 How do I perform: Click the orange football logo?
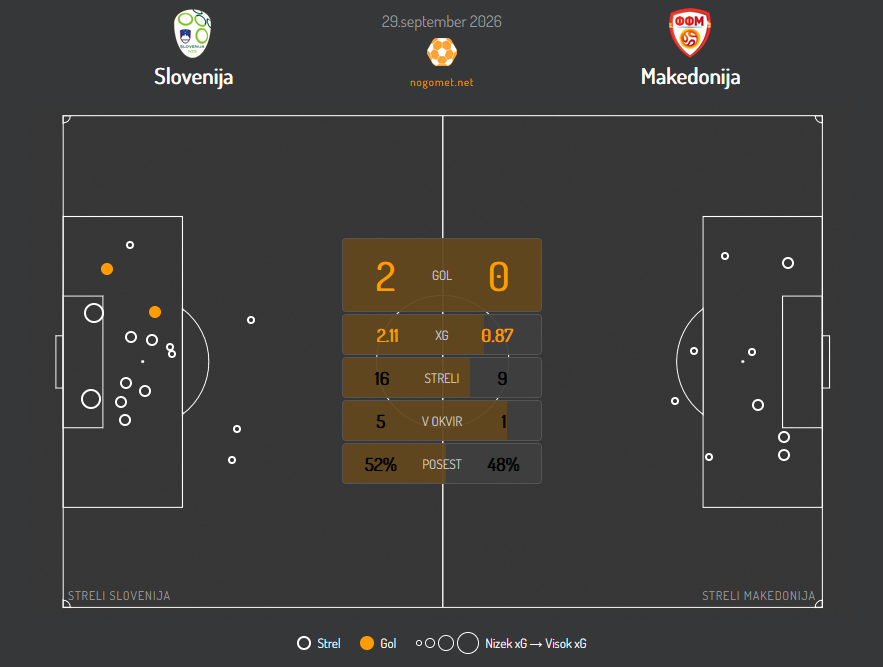(x=442, y=52)
